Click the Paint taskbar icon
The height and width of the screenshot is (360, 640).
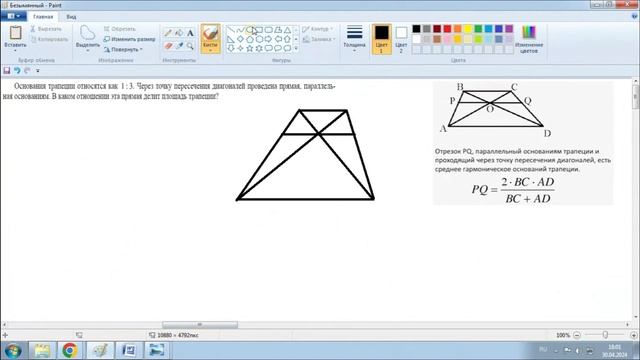[x=100, y=350]
